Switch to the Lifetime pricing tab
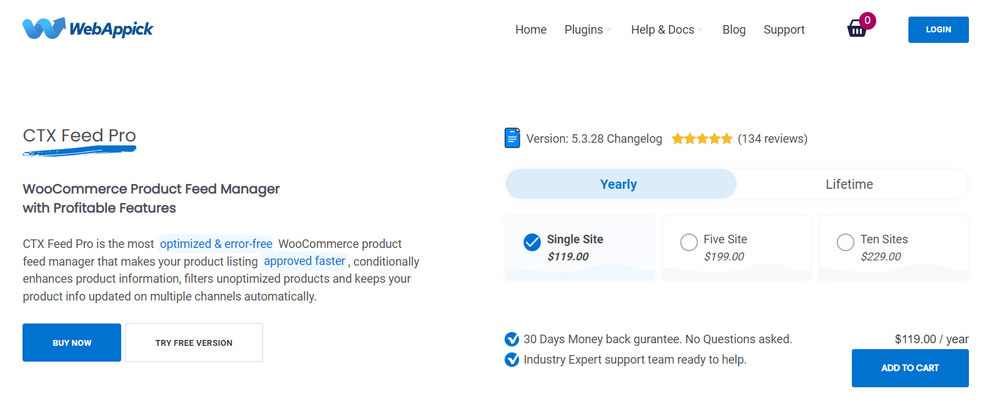Screen dimensions: 1000x417 (x=849, y=184)
